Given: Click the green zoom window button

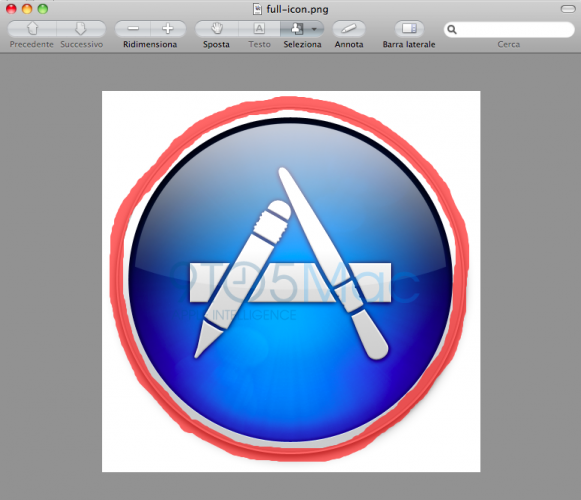Looking at the screenshot, I should (43, 9).
